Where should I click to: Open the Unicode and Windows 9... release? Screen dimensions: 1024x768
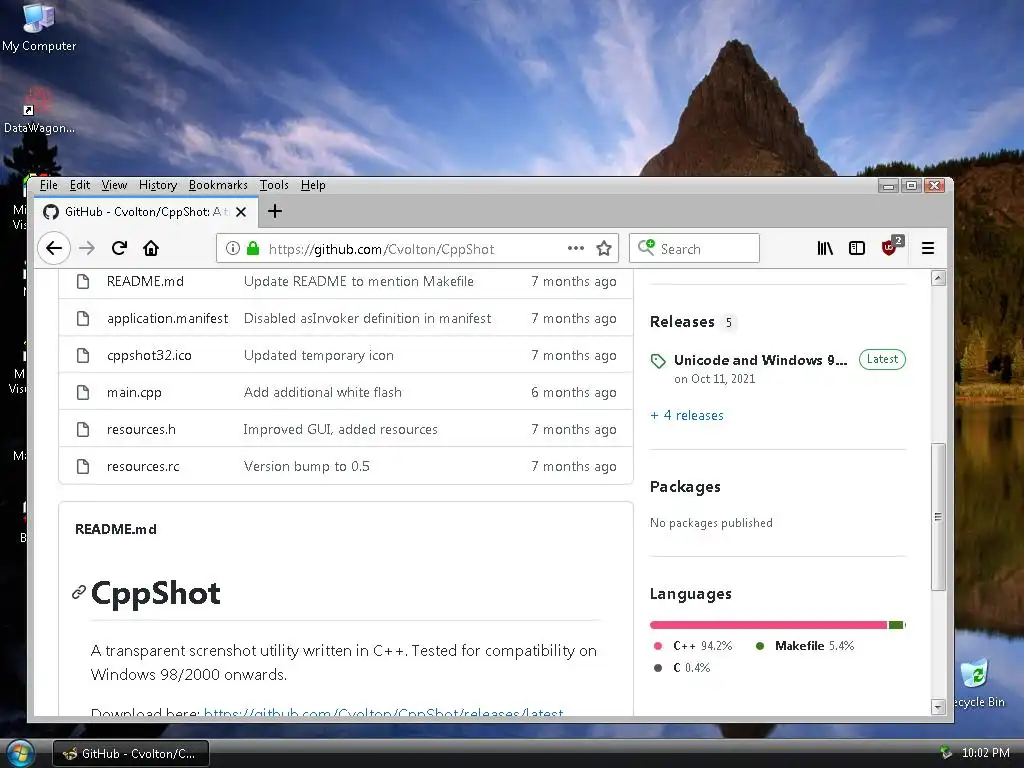point(760,360)
